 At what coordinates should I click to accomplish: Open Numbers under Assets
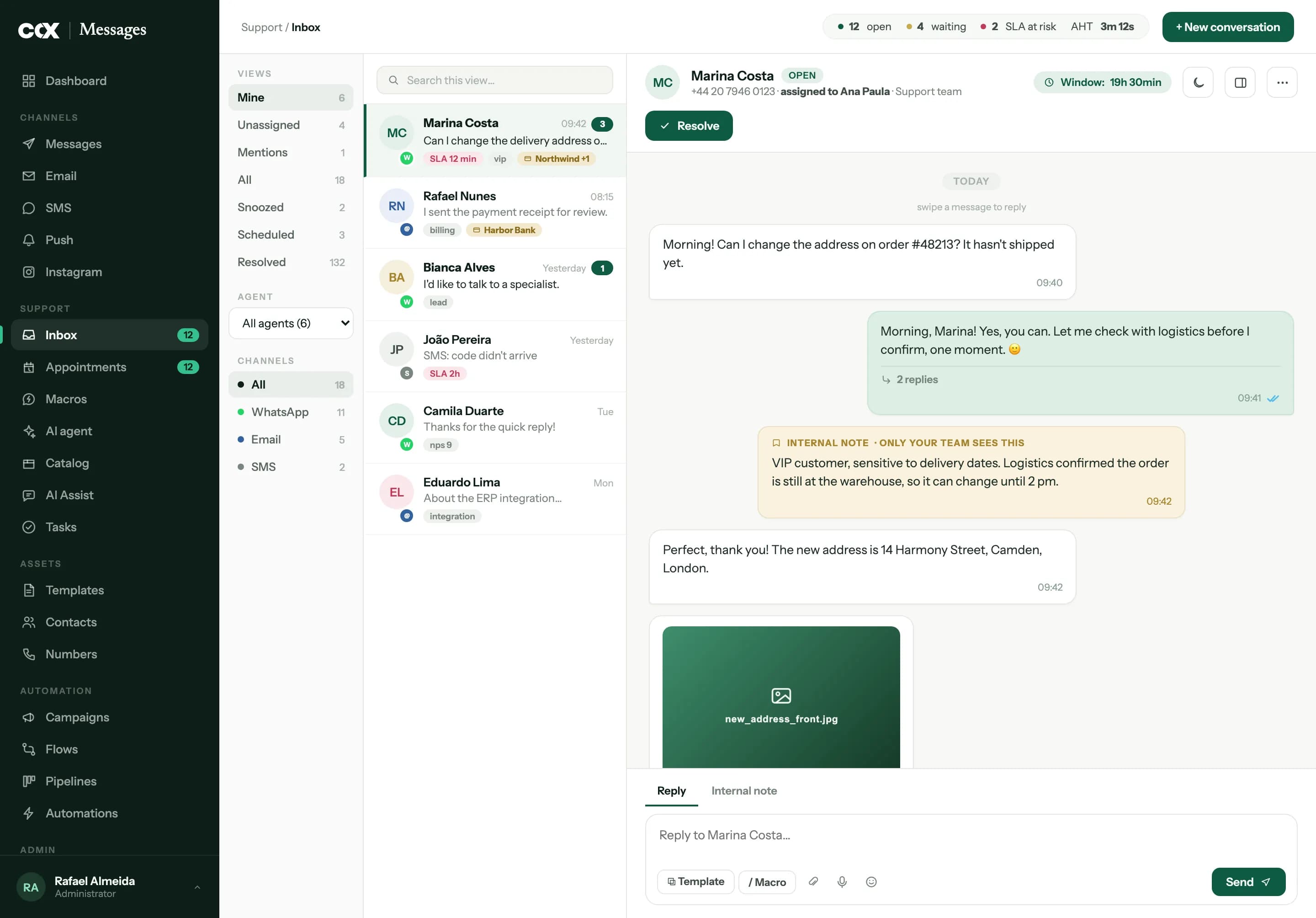tap(110, 654)
